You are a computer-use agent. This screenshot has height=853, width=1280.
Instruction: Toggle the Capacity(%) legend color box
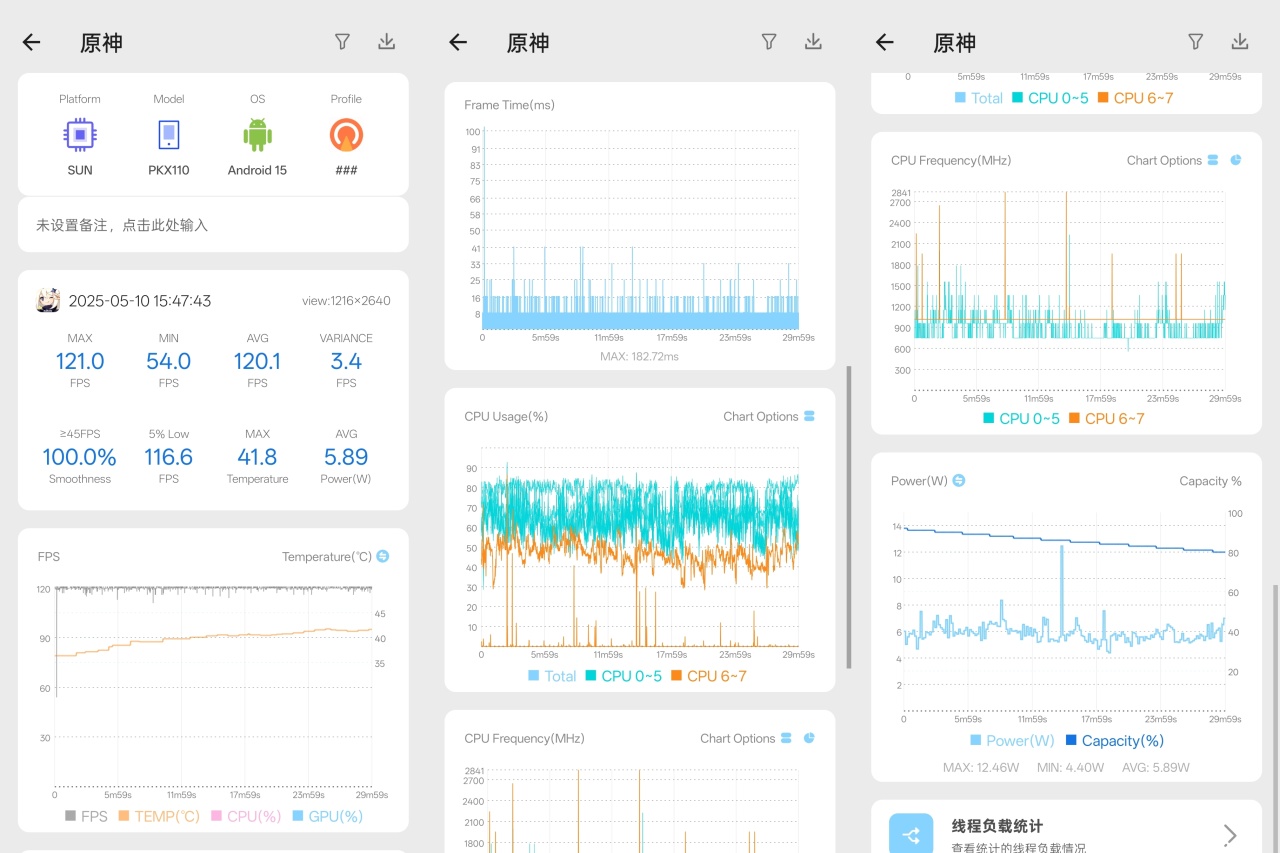click(1071, 741)
